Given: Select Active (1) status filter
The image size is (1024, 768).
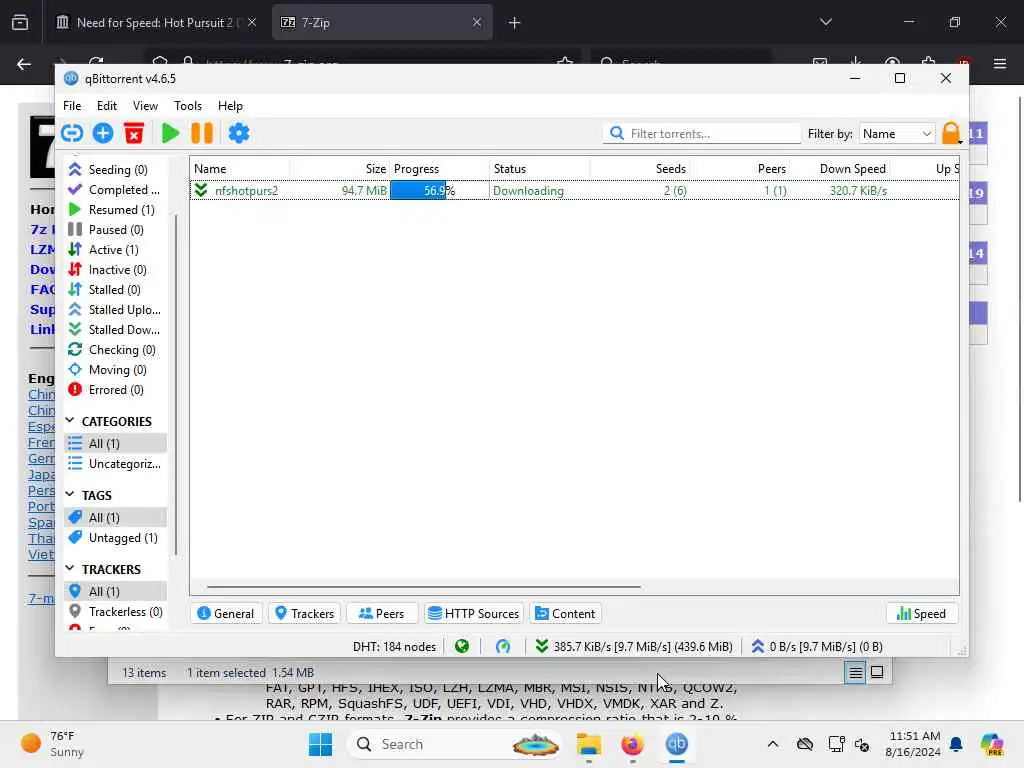Looking at the screenshot, I should click(116, 249).
